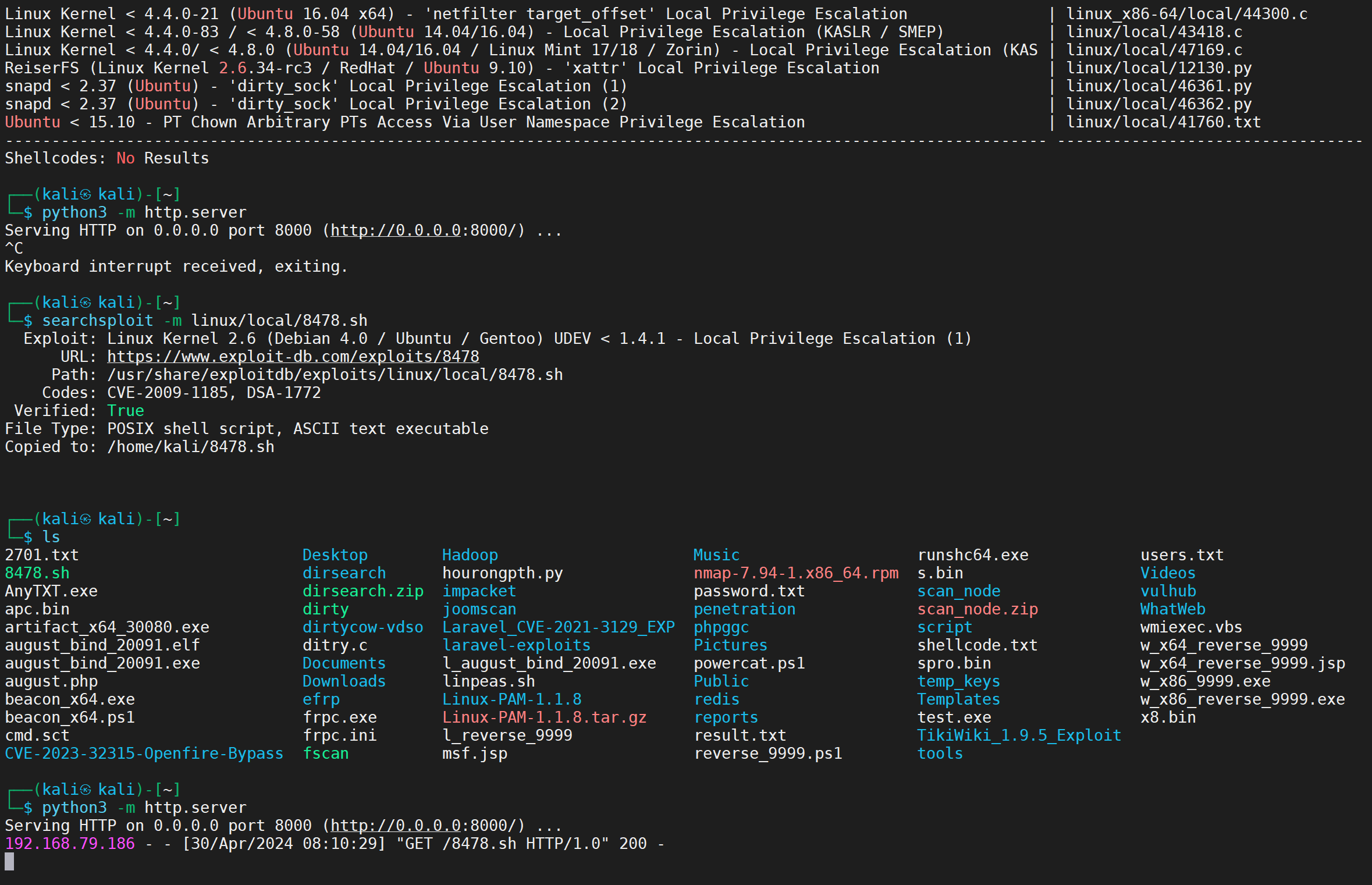The width and height of the screenshot is (1372, 885).
Task: Click the linux/local/41760.txt exploit path
Action: click(x=1163, y=122)
